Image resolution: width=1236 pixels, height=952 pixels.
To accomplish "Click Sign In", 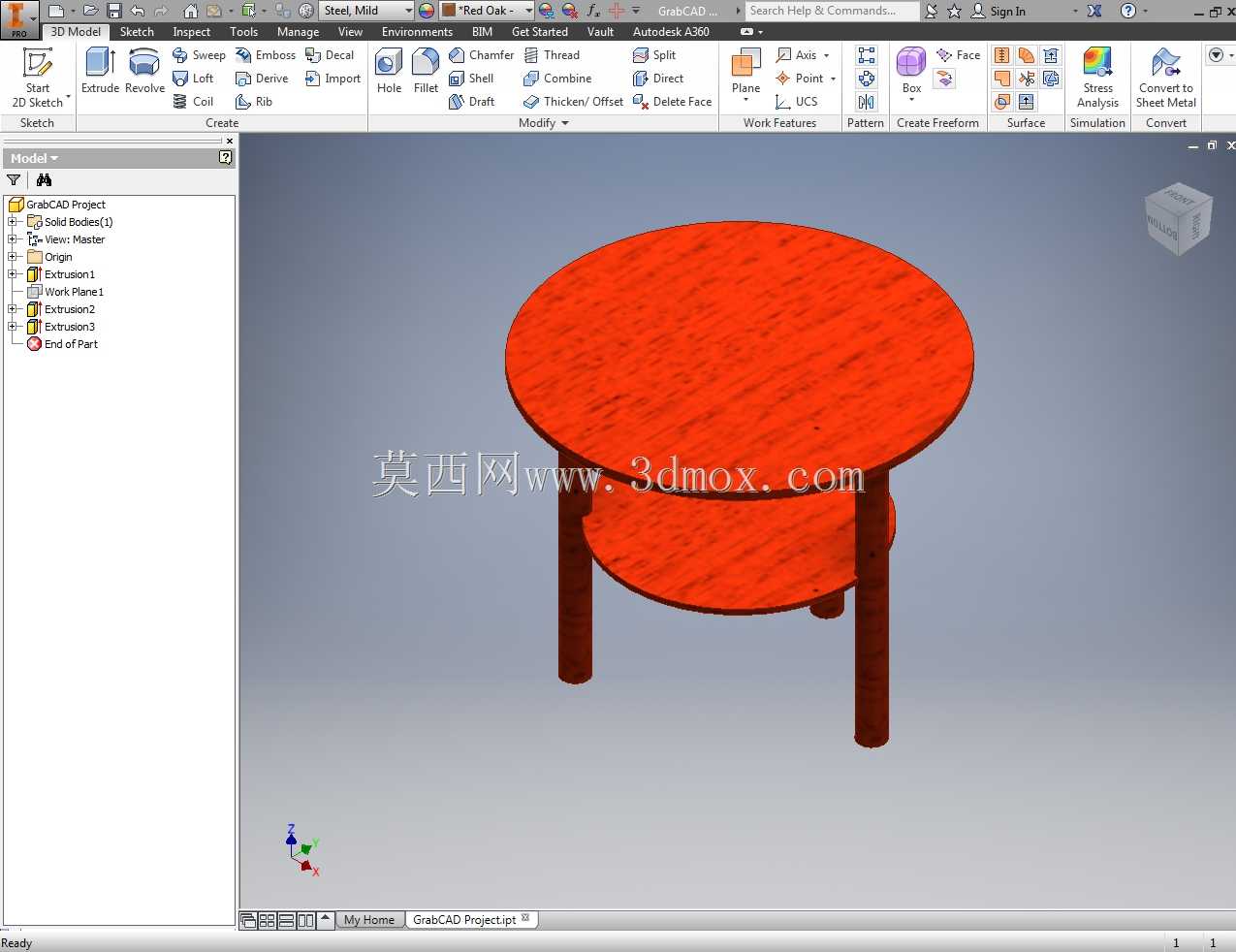I will tap(998, 11).
